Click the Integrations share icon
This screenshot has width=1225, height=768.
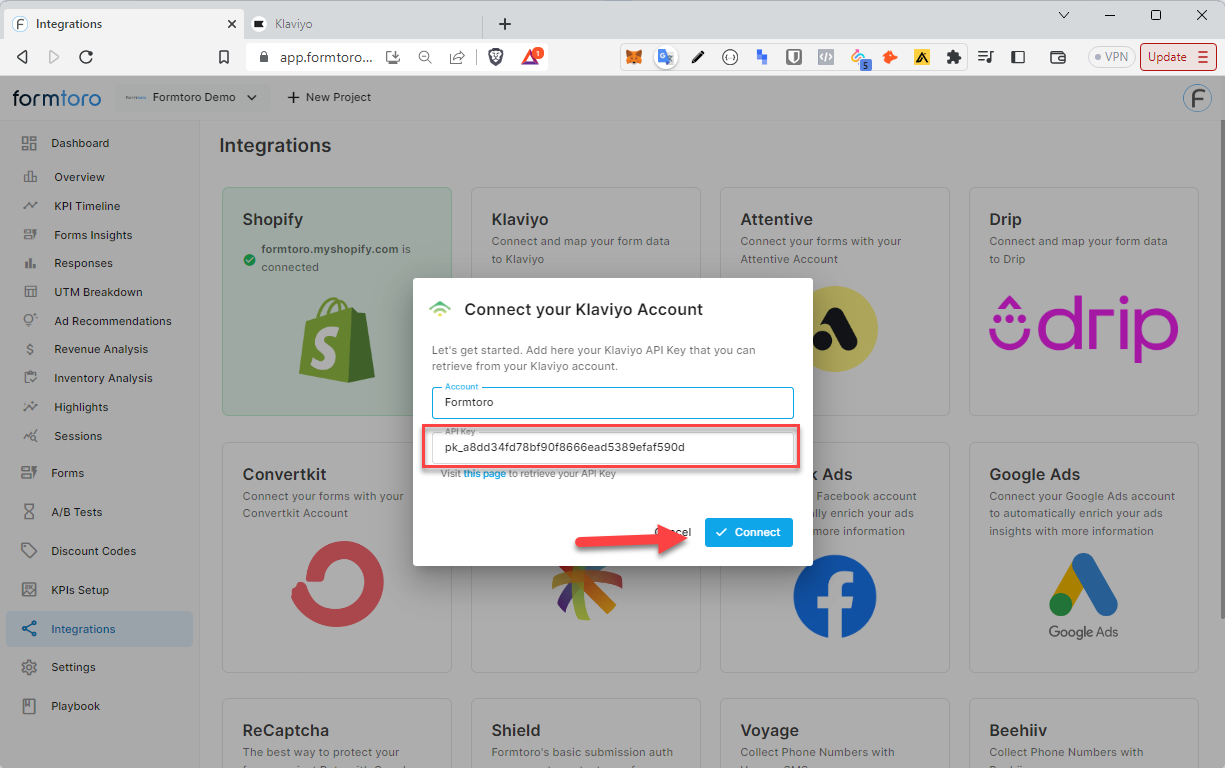[x=29, y=629]
